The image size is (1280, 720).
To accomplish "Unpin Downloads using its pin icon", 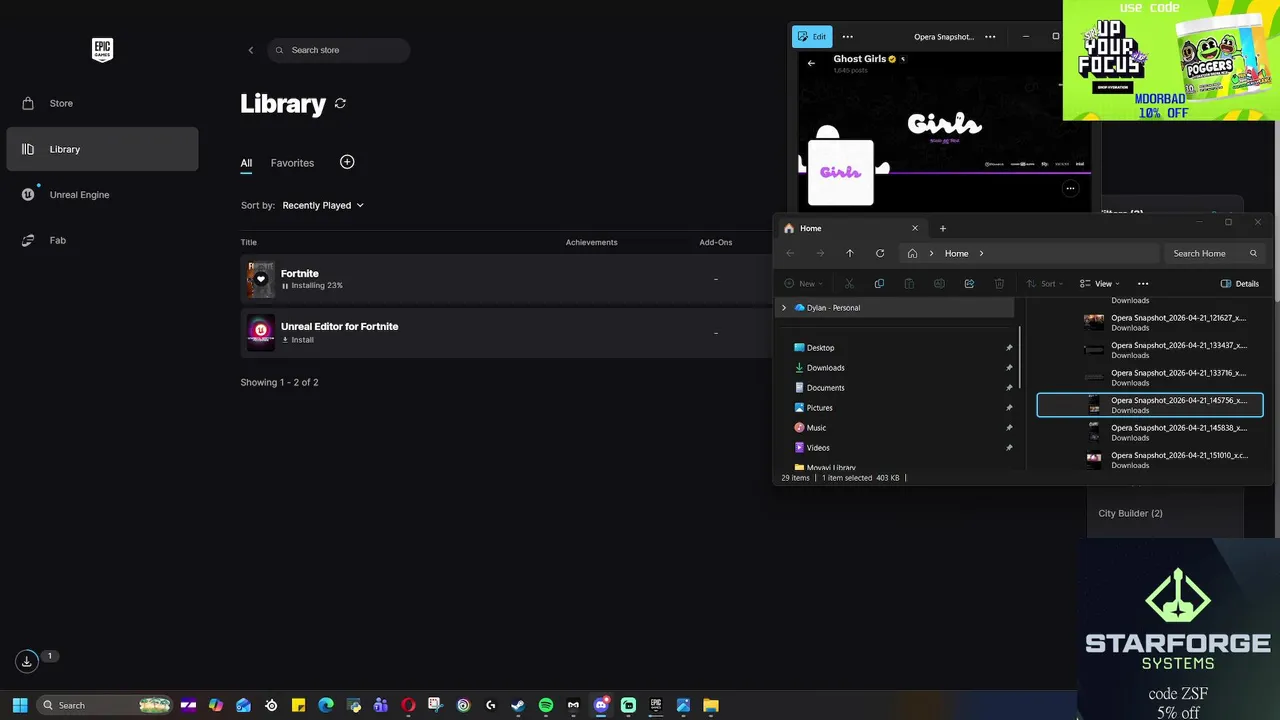I will 1008,368.
